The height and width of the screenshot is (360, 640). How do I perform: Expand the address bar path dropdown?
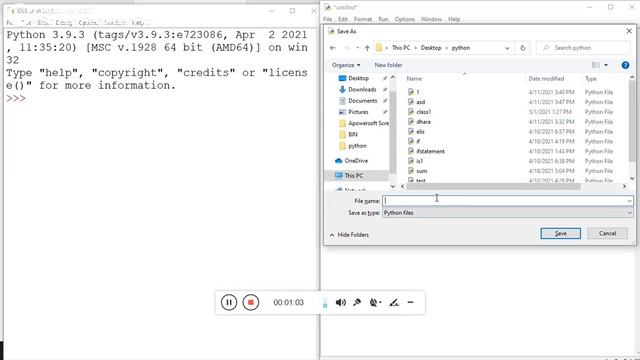pyautogui.click(x=507, y=48)
